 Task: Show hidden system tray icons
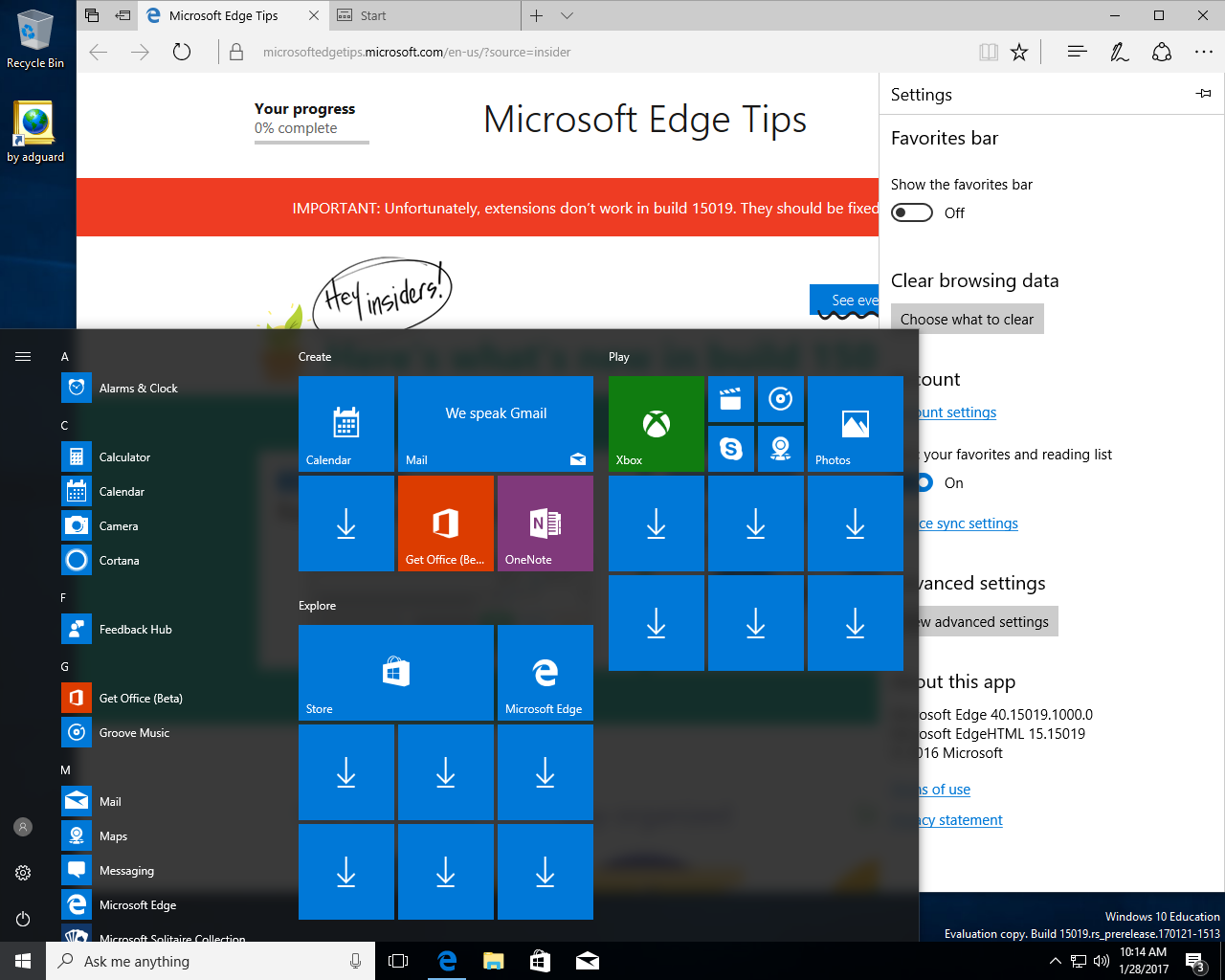pyautogui.click(x=1055, y=961)
